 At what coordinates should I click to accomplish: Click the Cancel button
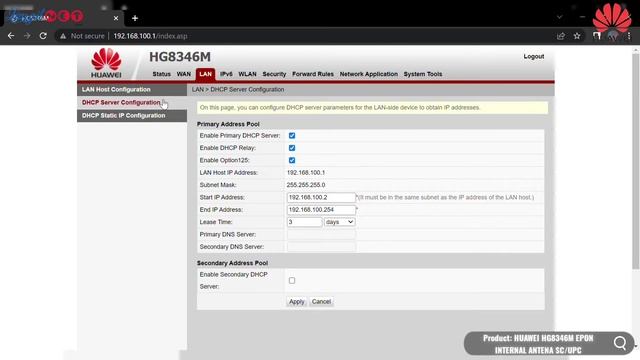pyautogui.click(x=321, y=302)
